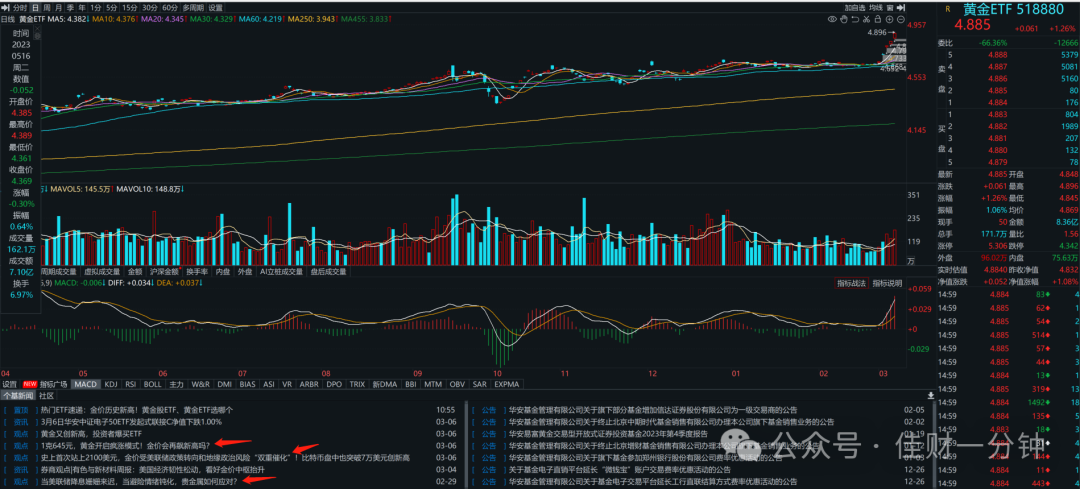The width and height of the screenshot is (1080, 489).
Task: Click the right-arrow collapse icon near 均线
Action: 900,8
